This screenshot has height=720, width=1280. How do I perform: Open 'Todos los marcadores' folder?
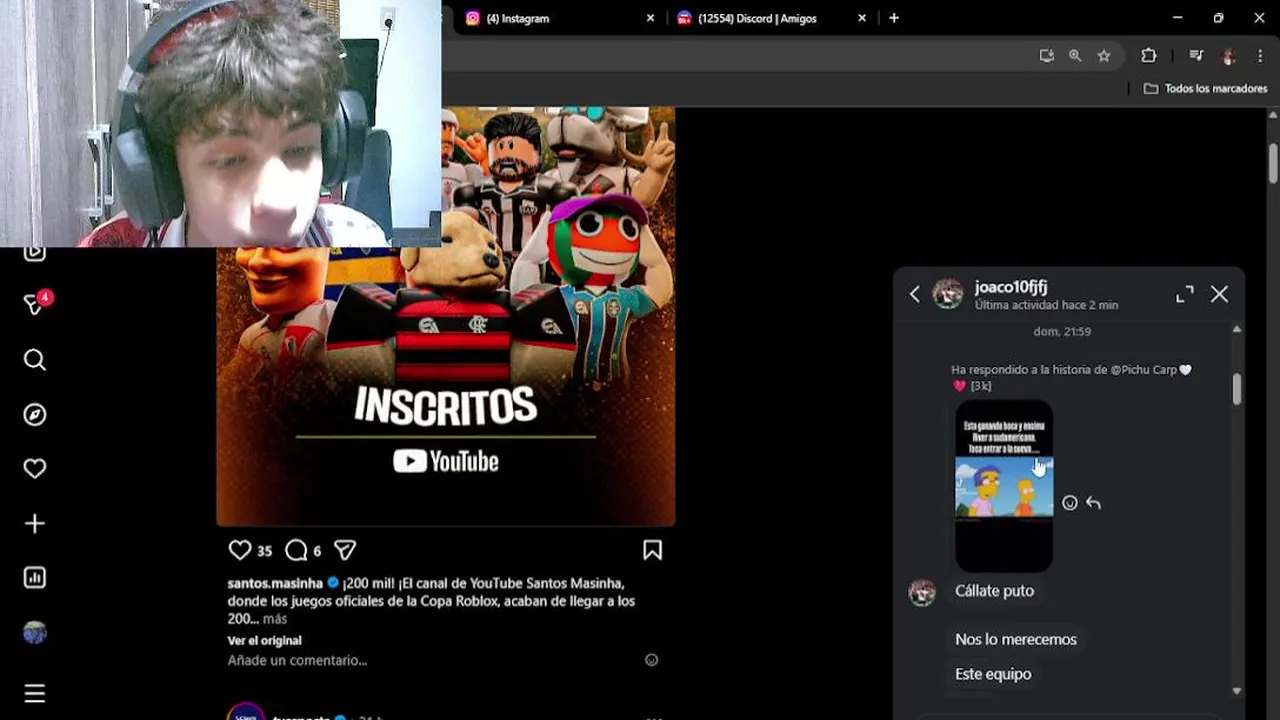tap(1205, 89)
